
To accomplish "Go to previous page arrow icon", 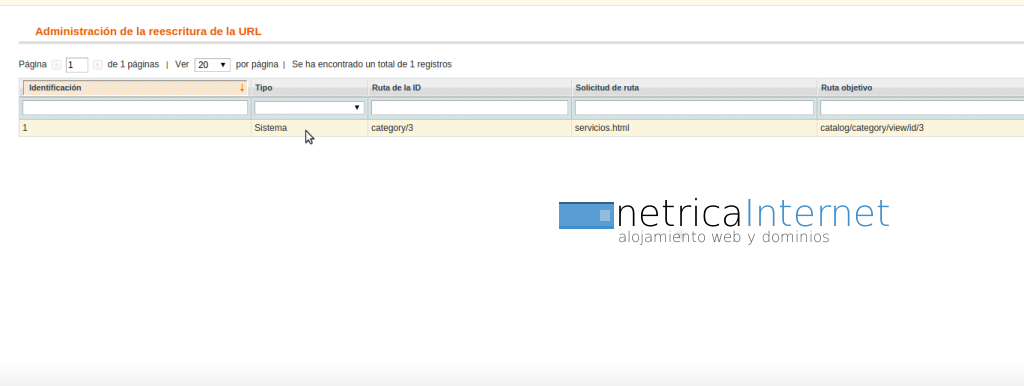I will (57, 65).
